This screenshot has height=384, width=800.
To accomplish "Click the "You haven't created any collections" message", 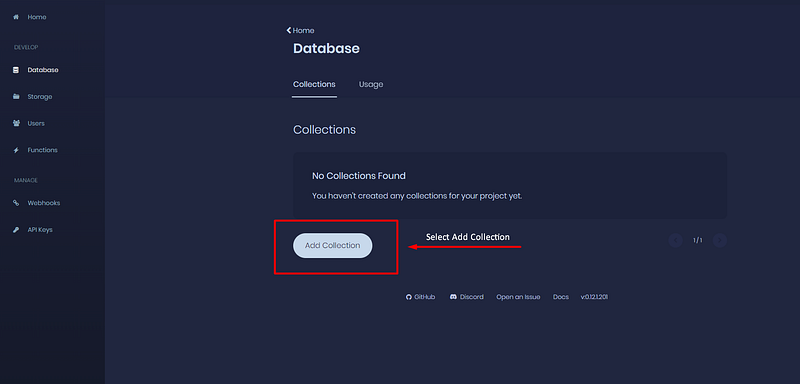I will click(417, 196).
